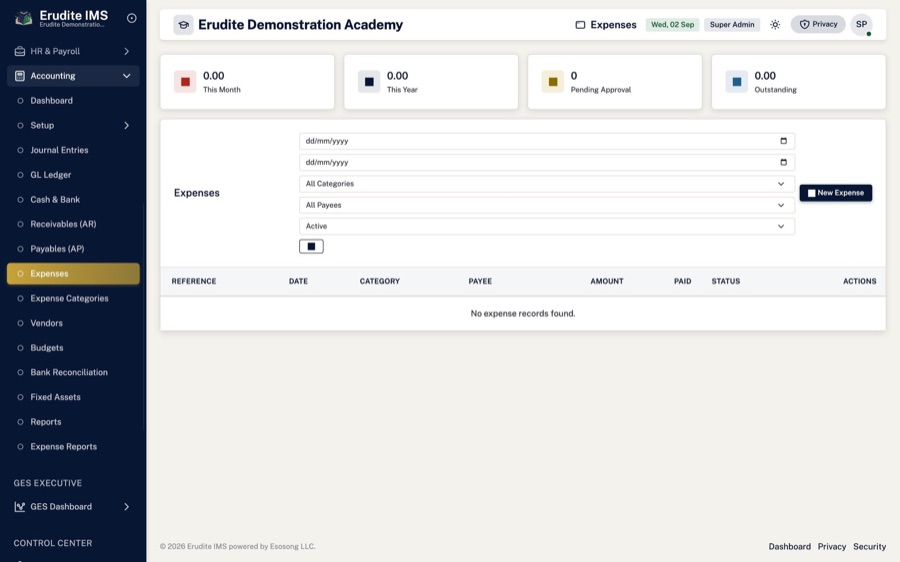Click the DATE column header
The image size is (900, 562).
click(298, 281)
